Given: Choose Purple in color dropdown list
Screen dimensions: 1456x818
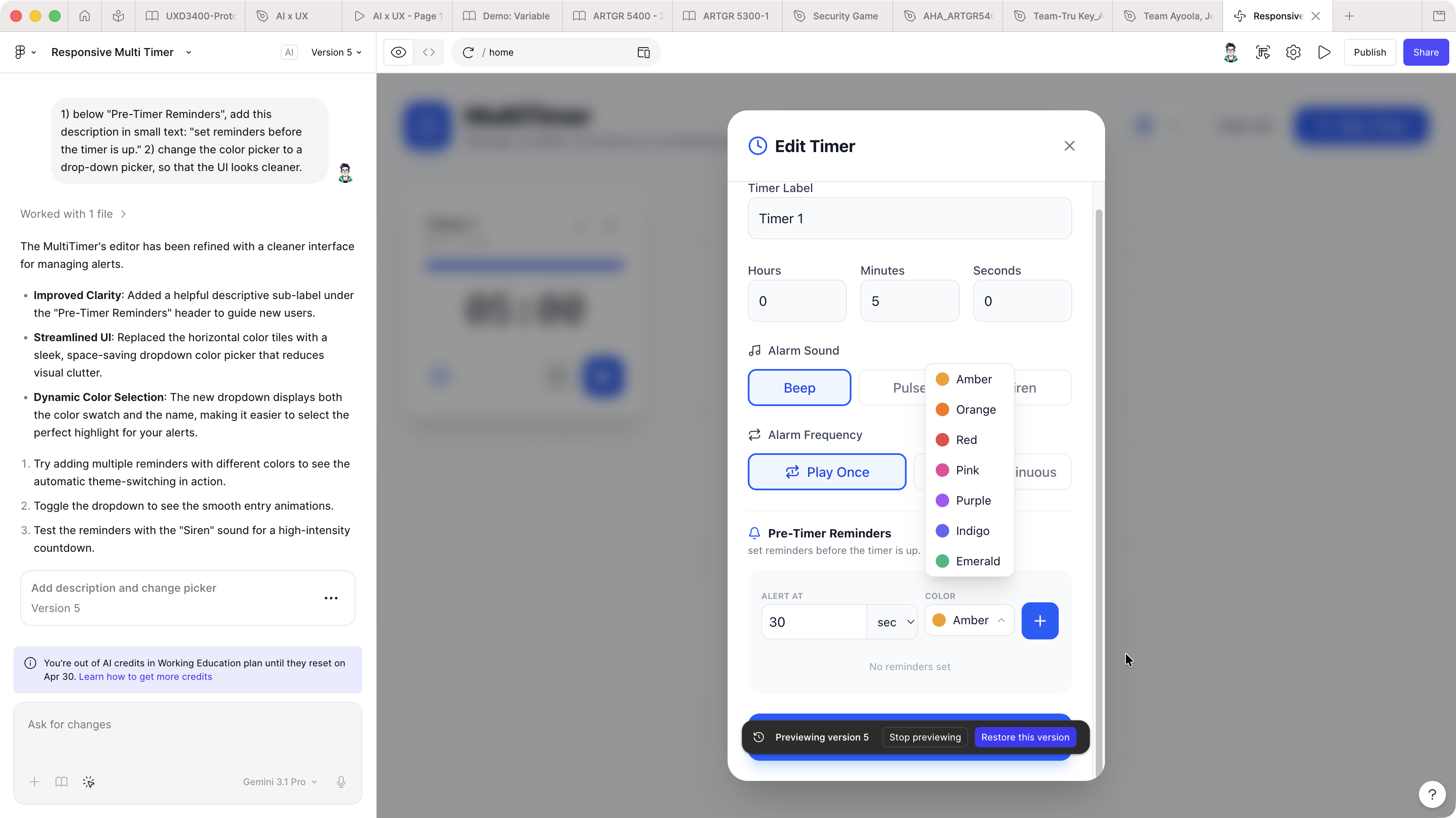Looking at the screenshot, I should (969, 500).
